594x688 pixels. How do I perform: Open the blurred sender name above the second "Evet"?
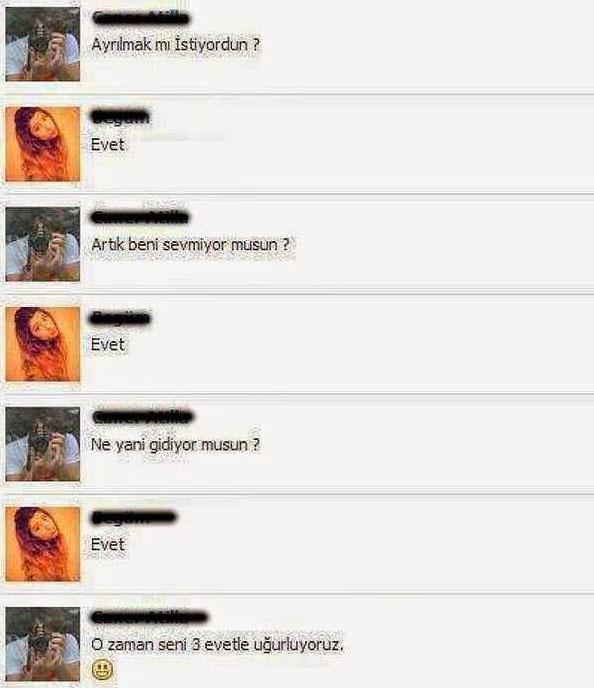121,318
